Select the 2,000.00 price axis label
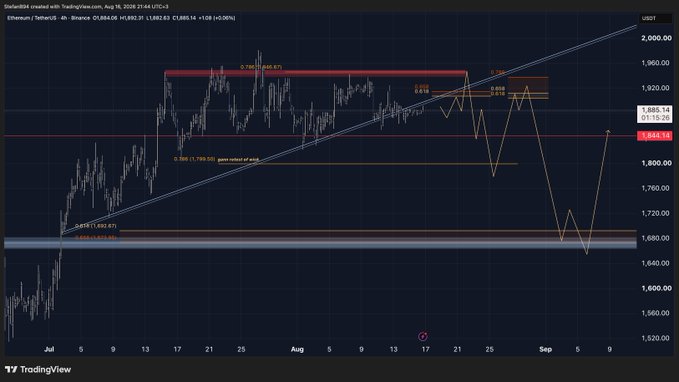Screen dimensions: 679x382 click(x=656, y=38)
